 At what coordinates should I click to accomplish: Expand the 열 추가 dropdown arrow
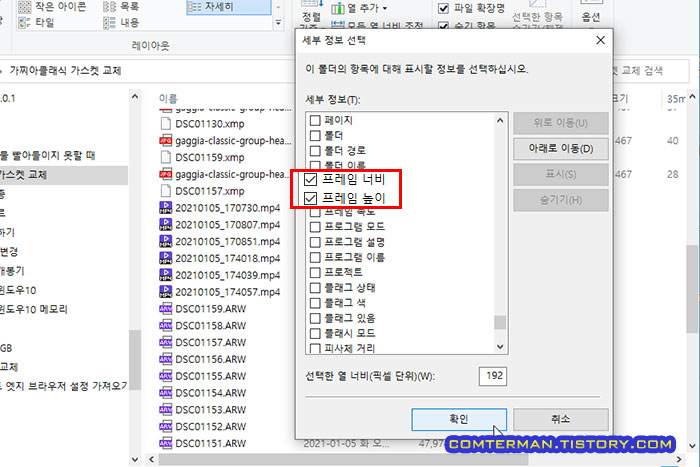coord(385,8)
